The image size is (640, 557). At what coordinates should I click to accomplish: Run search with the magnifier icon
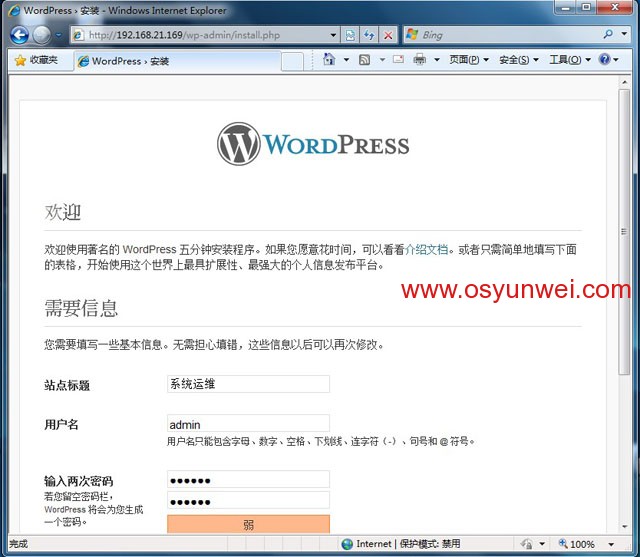[608, 34]
